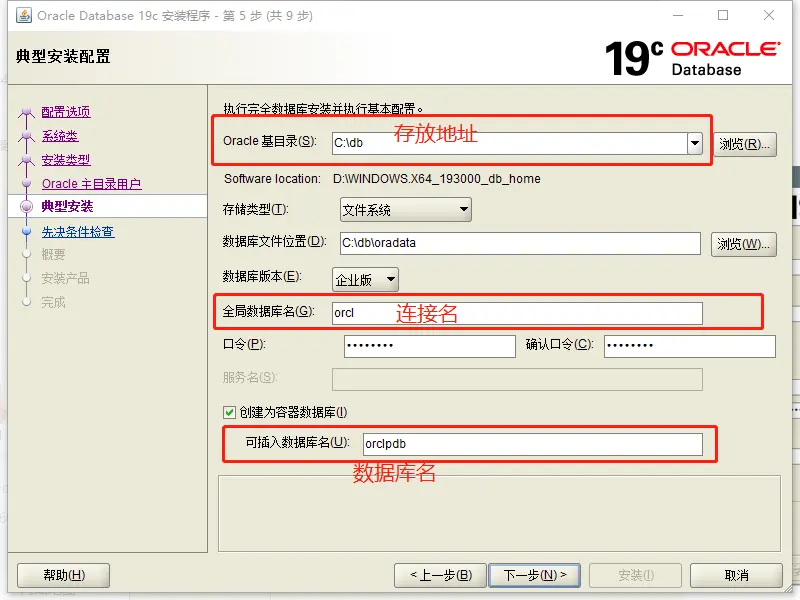Click the Oracle 基目录 path field
The width and height of the screenshot is (800, 600).
point(509,143)
